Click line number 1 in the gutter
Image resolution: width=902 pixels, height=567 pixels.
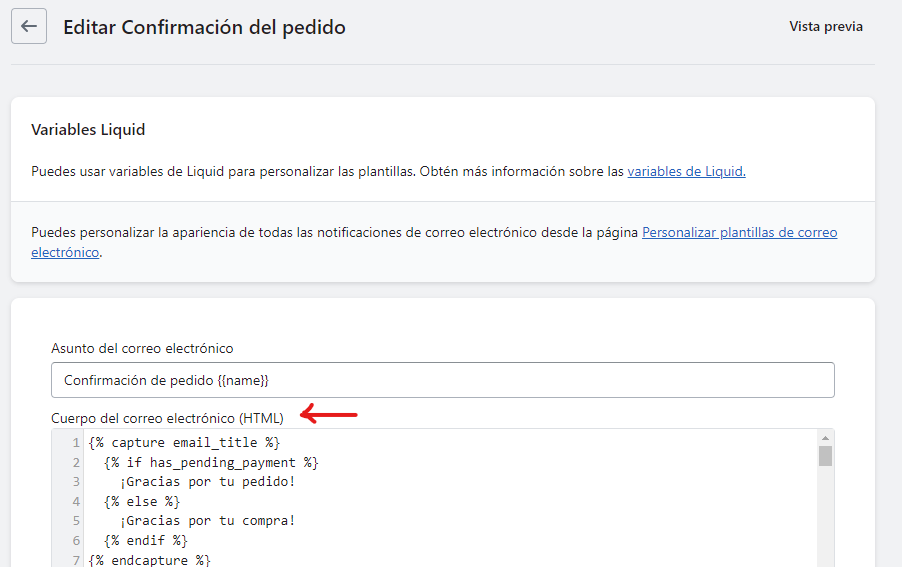75,442
